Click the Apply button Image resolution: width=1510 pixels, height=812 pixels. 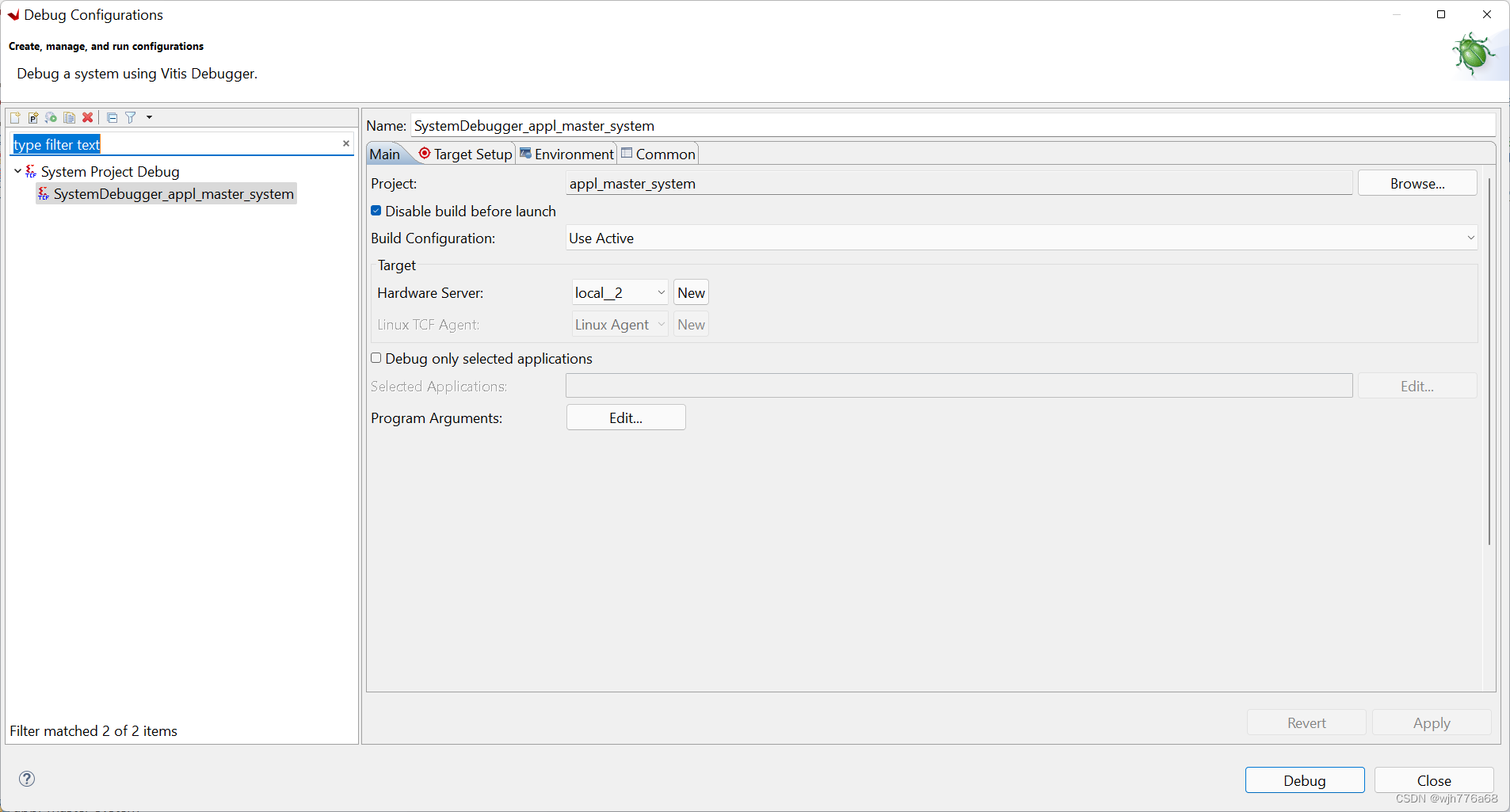tap(1432, 722)
